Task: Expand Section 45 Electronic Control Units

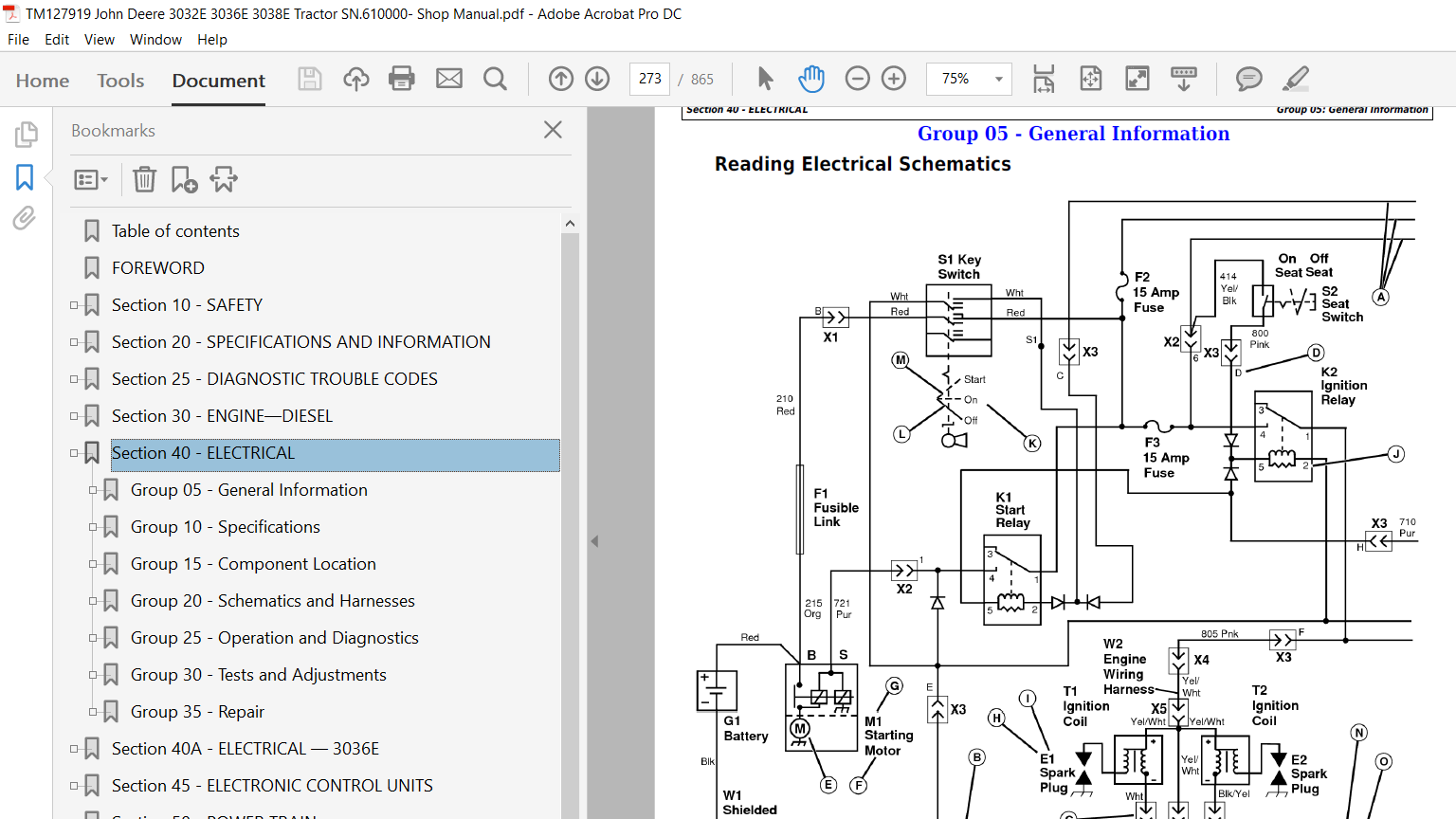Action: 75,786
